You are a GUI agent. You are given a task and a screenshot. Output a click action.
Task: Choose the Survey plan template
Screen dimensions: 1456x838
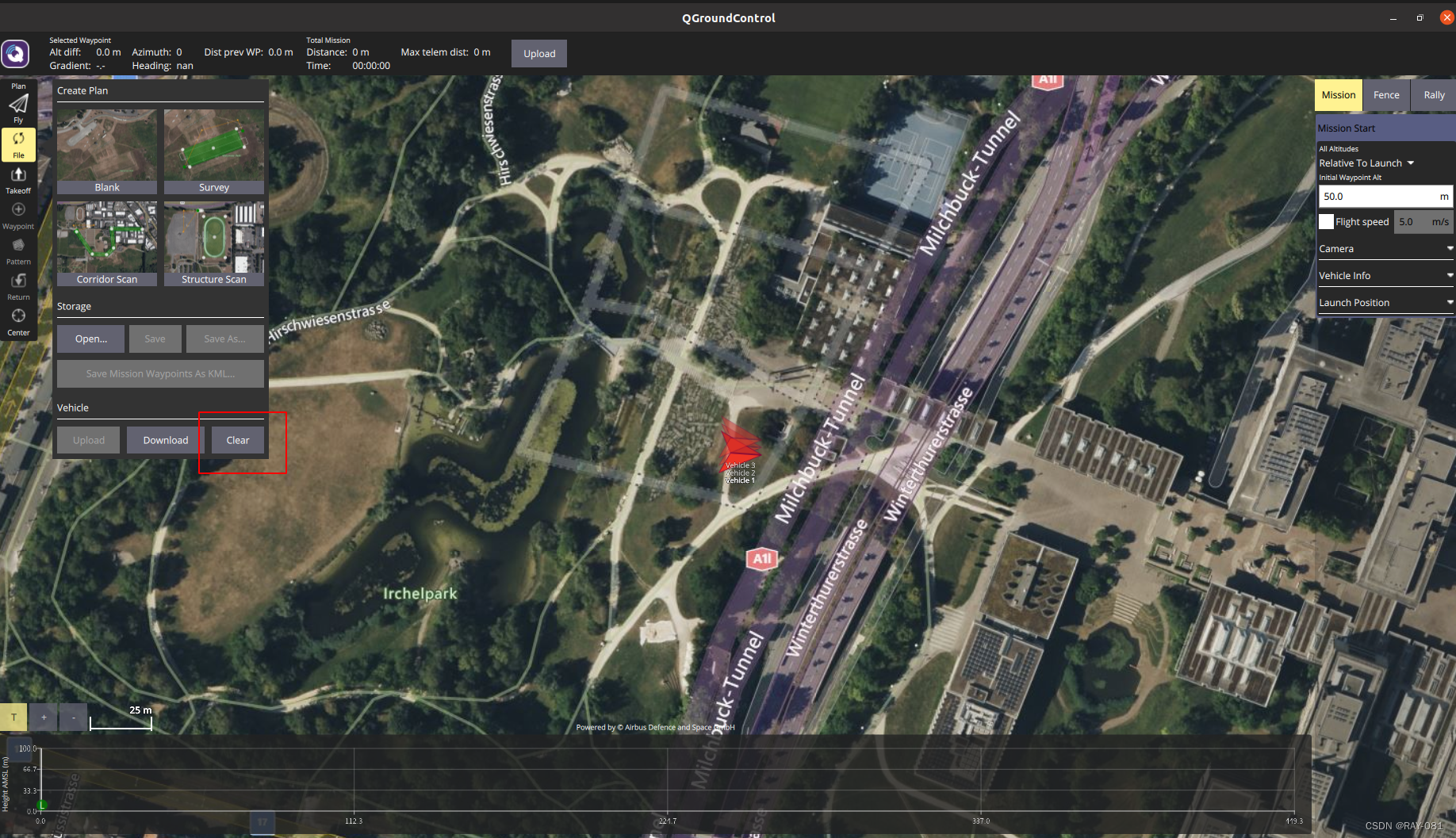214,151
